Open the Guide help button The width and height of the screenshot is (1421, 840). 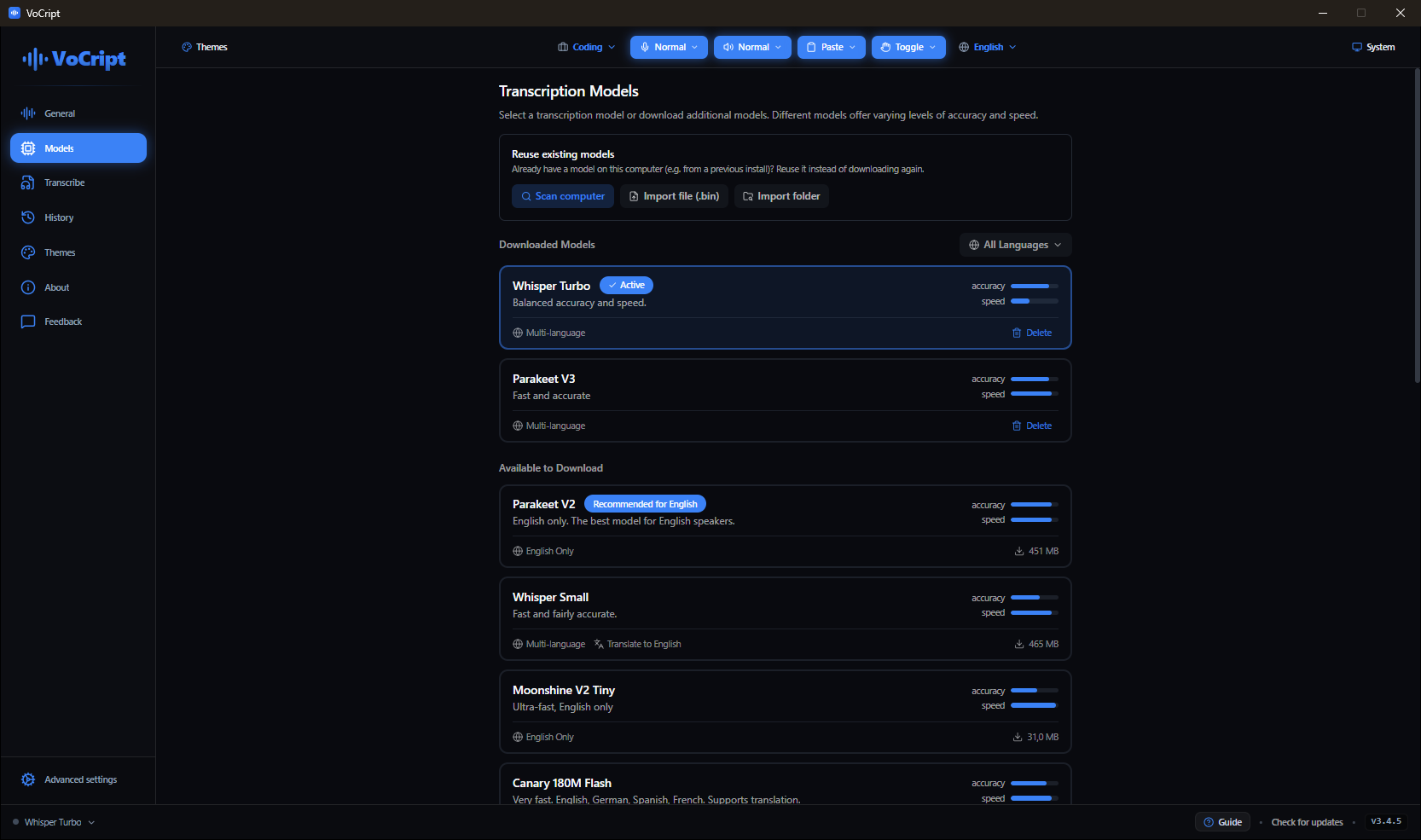[x=1222, y=822]
